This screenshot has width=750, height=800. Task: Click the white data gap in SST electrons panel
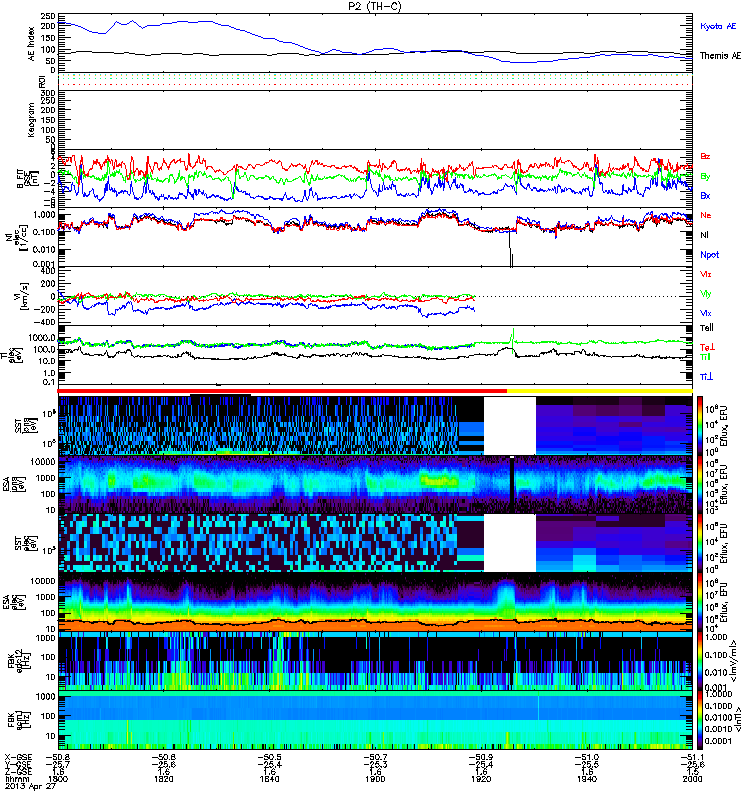click(510, 543)
